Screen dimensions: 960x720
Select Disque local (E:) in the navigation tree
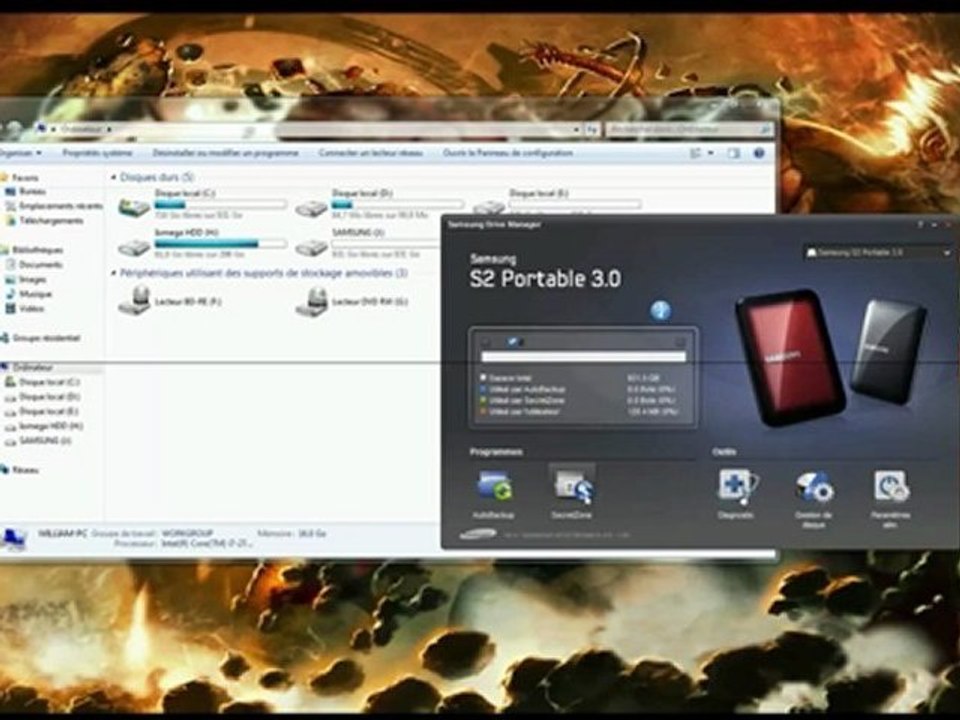tap(42, 411)
